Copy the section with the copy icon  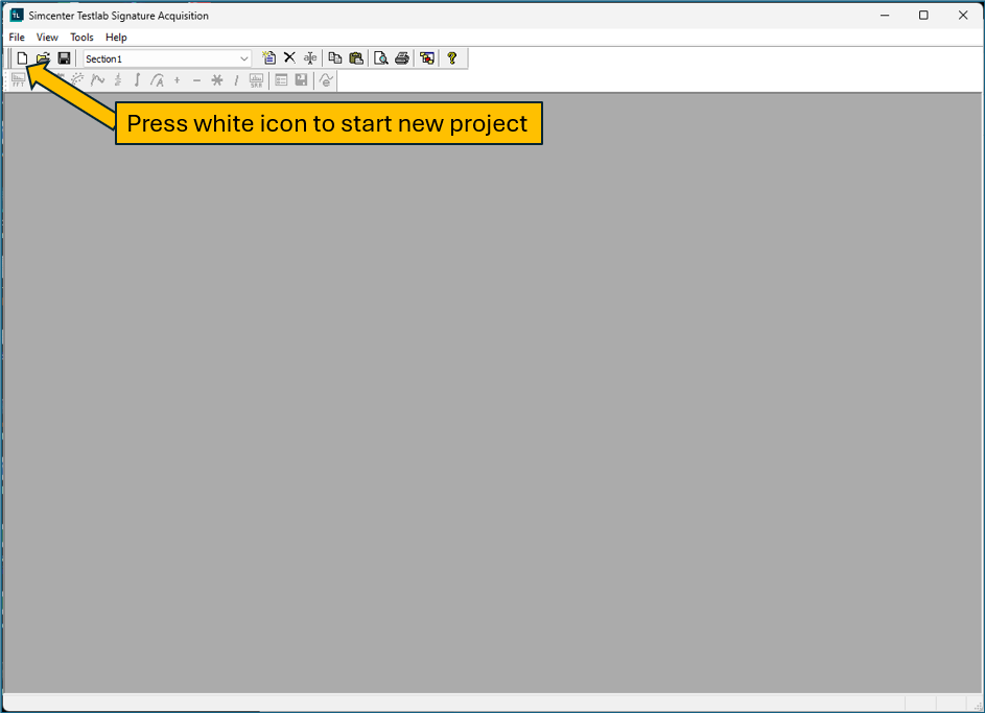pyautogui.click(x=335, y=57)
